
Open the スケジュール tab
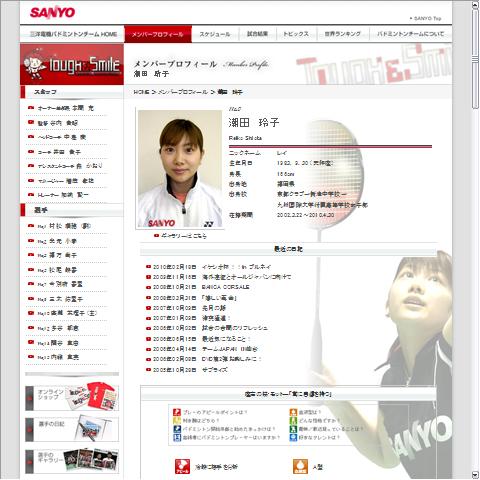coord(215,34)
